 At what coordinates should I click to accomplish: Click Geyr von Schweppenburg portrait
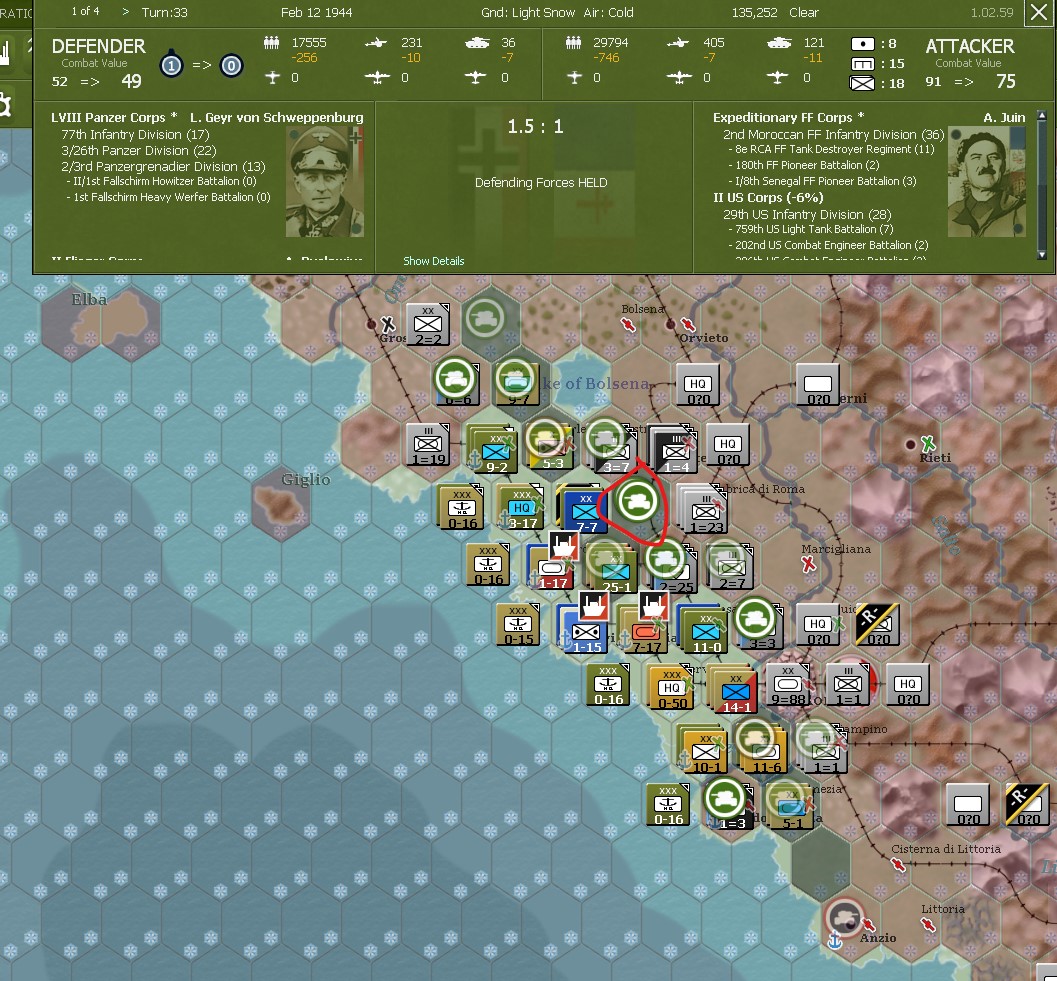coord(324,181)
